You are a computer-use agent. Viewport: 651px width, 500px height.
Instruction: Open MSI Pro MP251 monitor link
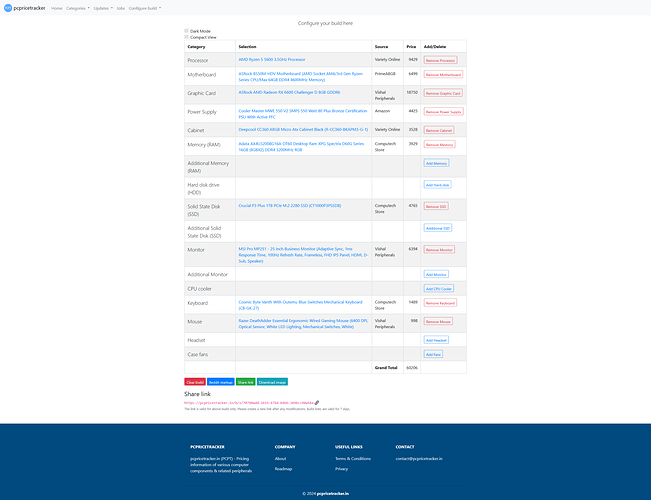[x=303, y=255]
